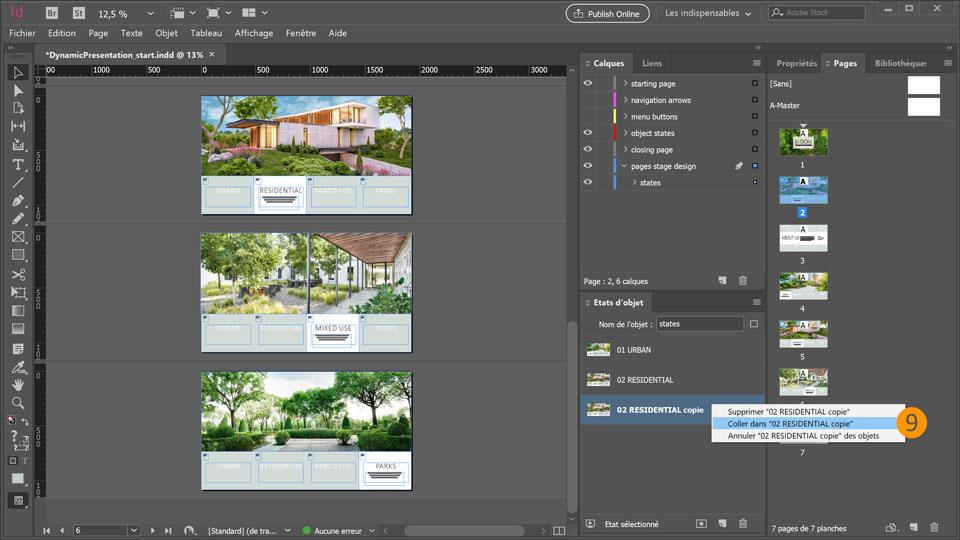Select the 01 URBAN object state
Screen dimensions: 960x540
[672, 350]
